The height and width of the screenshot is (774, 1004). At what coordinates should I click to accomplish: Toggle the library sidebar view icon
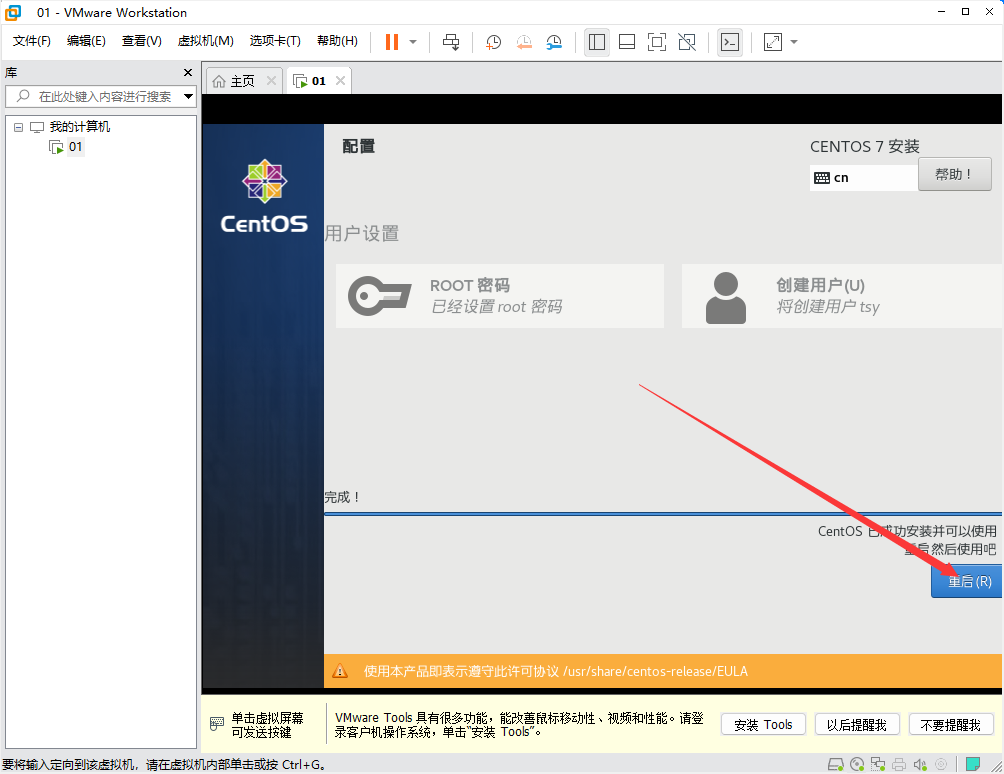point(597,42)
